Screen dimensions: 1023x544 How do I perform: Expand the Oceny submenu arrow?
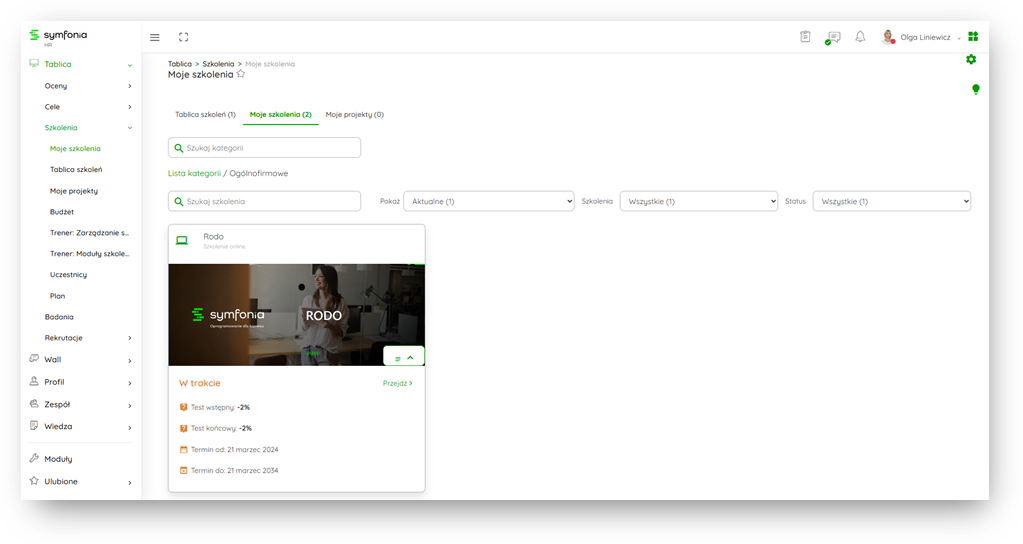(x=130, y=86)
